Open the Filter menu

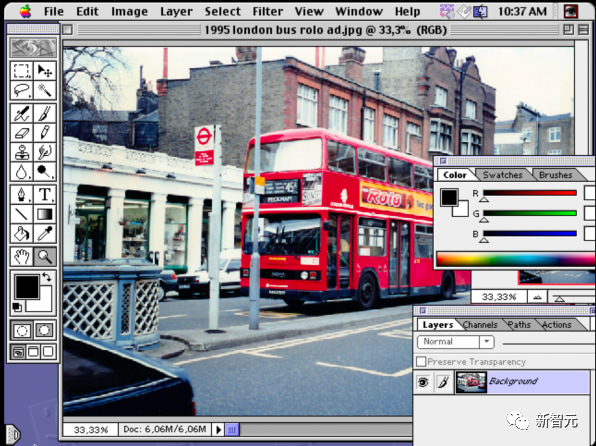point(268,11)
